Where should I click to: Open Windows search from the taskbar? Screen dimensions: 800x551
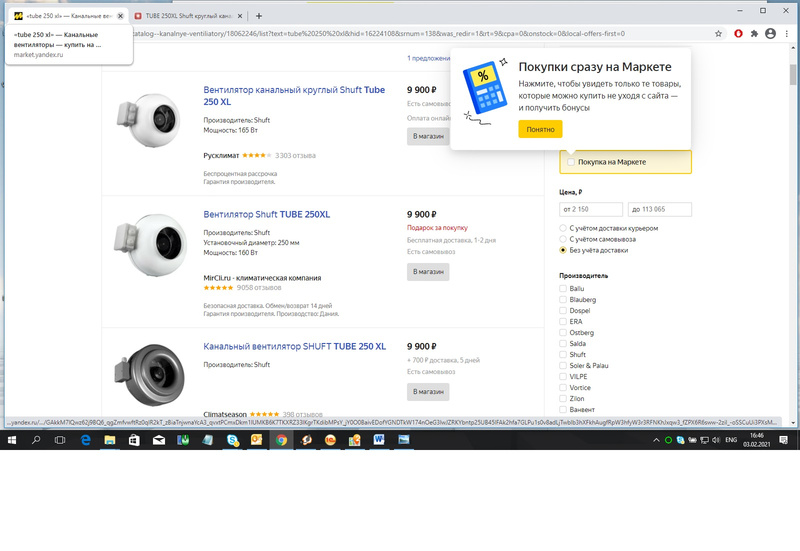(36, 440)
